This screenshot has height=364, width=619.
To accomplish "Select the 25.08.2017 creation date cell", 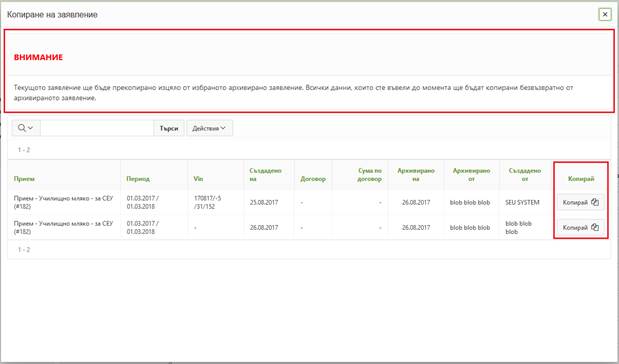I will point(264,202).
